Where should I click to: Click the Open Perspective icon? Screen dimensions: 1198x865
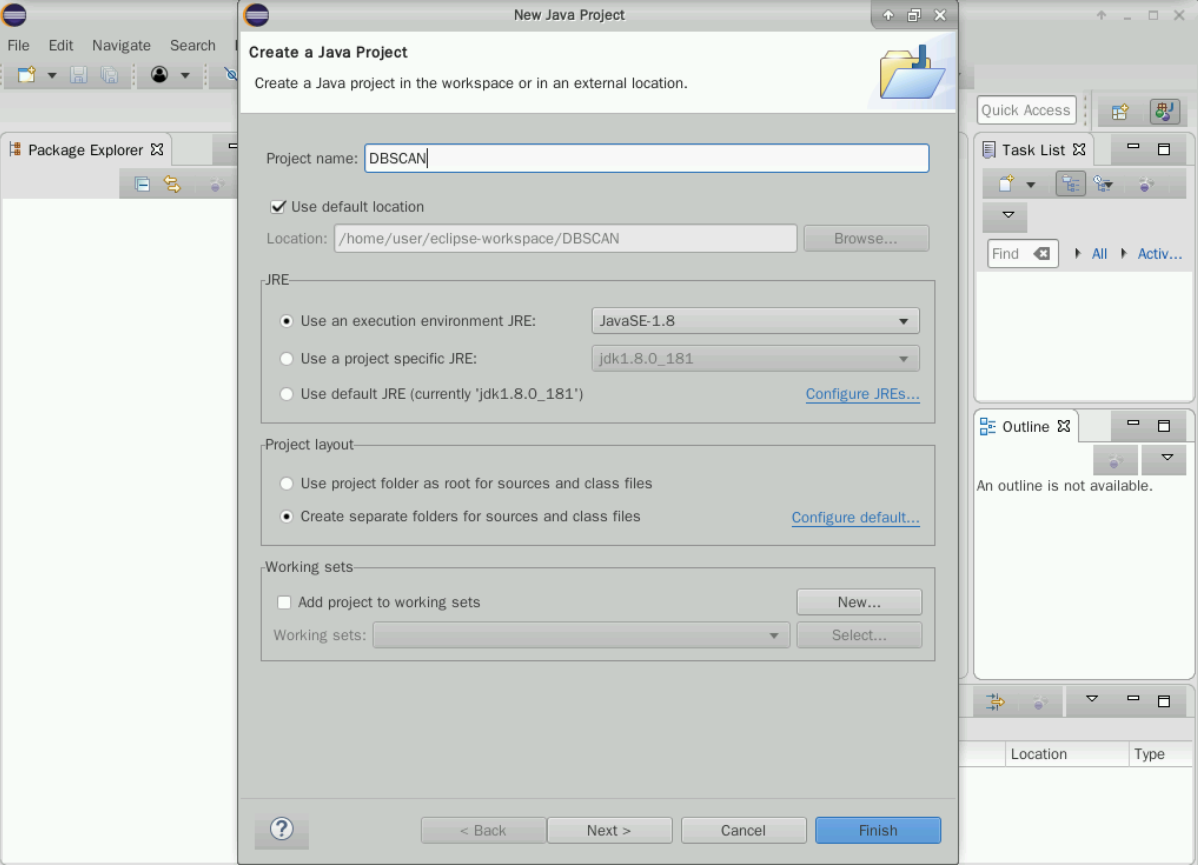coord(1120,112)
